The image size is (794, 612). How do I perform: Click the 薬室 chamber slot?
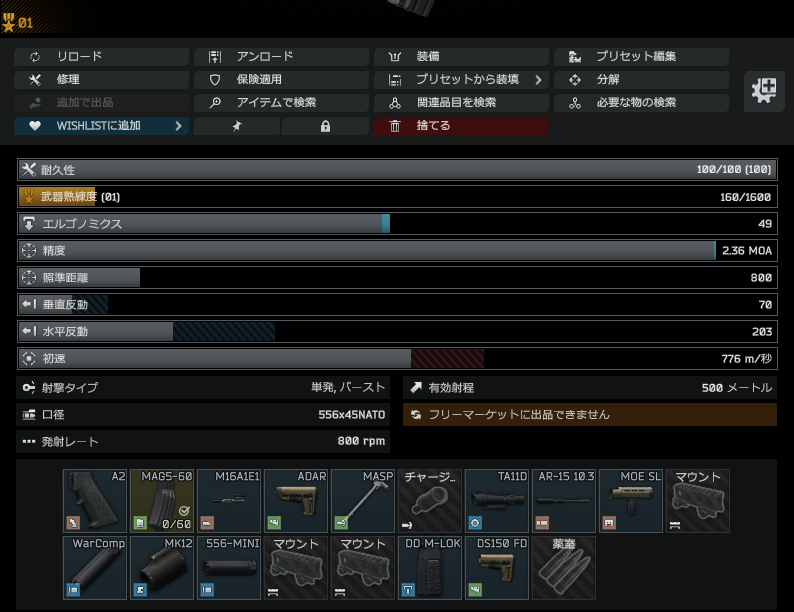pos(564,568)
